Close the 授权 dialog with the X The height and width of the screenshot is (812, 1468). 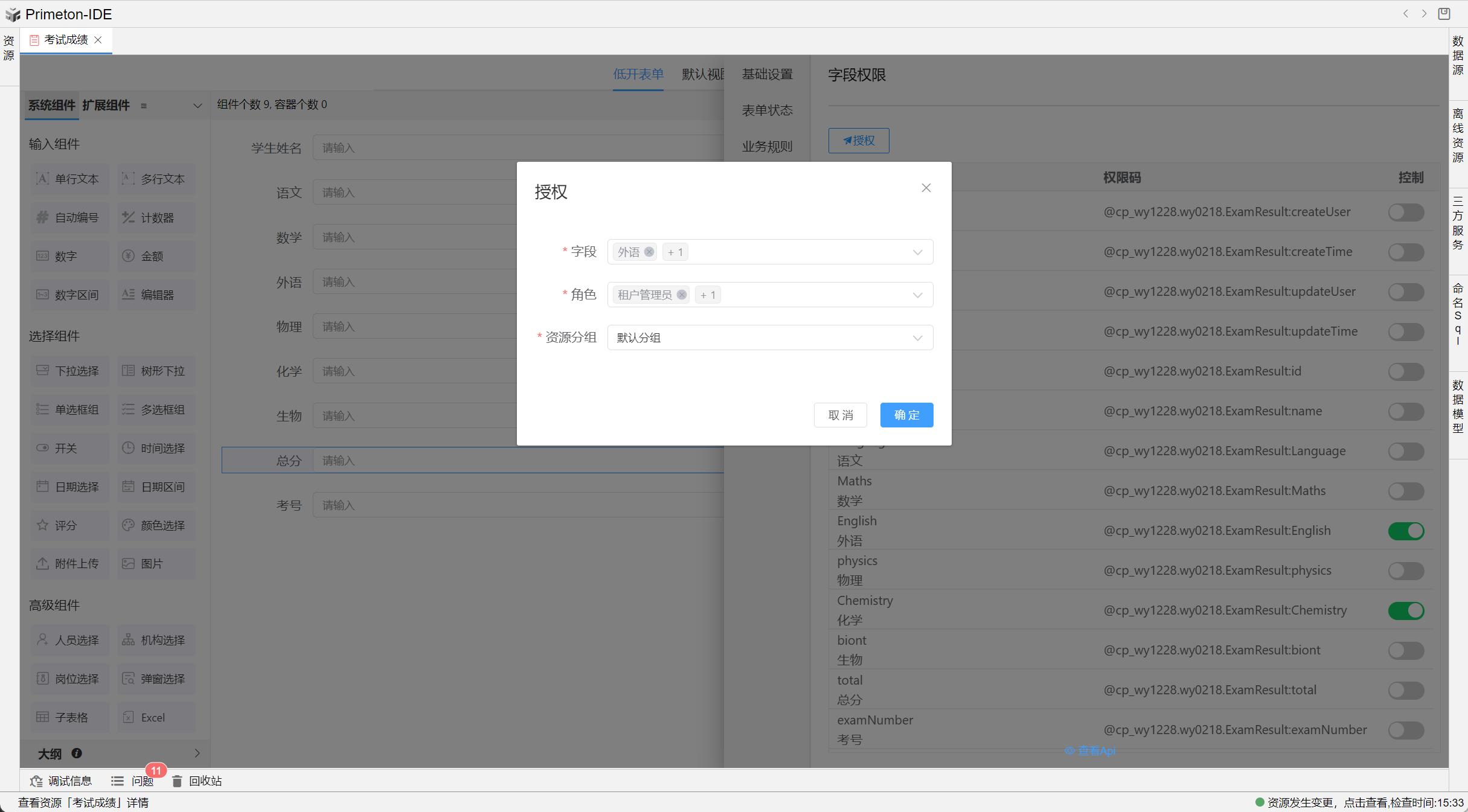tap(926, 188)
